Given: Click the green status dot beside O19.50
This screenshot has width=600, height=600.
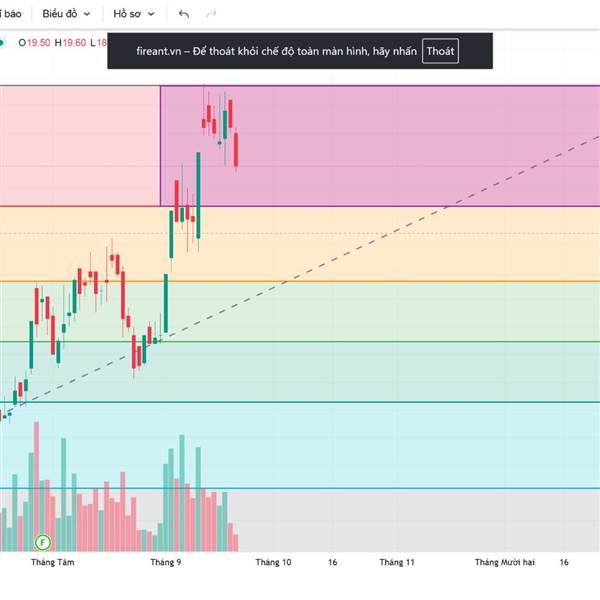Looking at the screenshot, I should click(2, 42).
